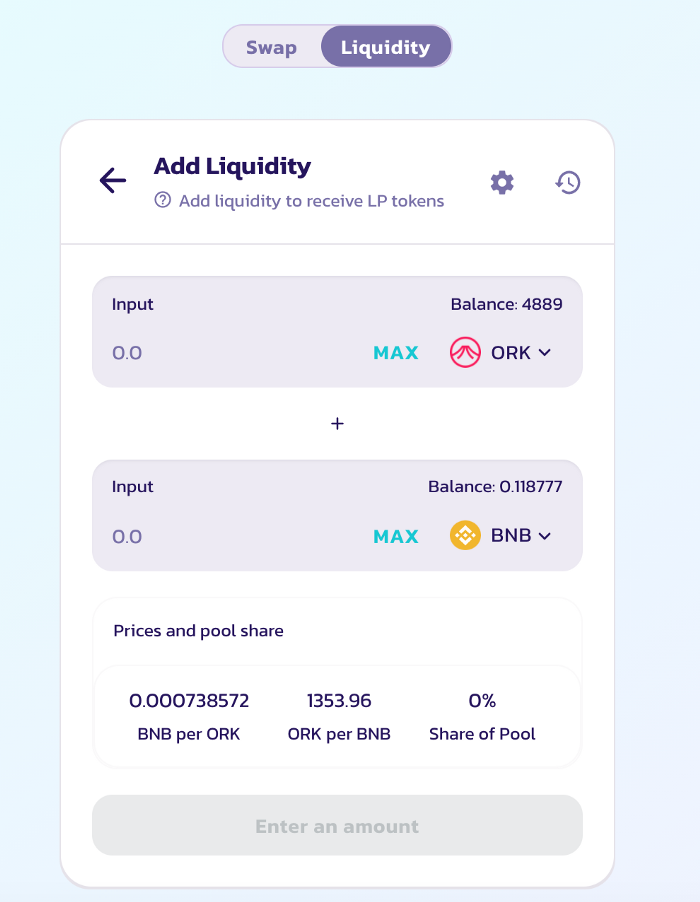The height and width of the screenshot is (902, 700).
Task: Click MAX for the ORK input
Action: coord(396,352)
